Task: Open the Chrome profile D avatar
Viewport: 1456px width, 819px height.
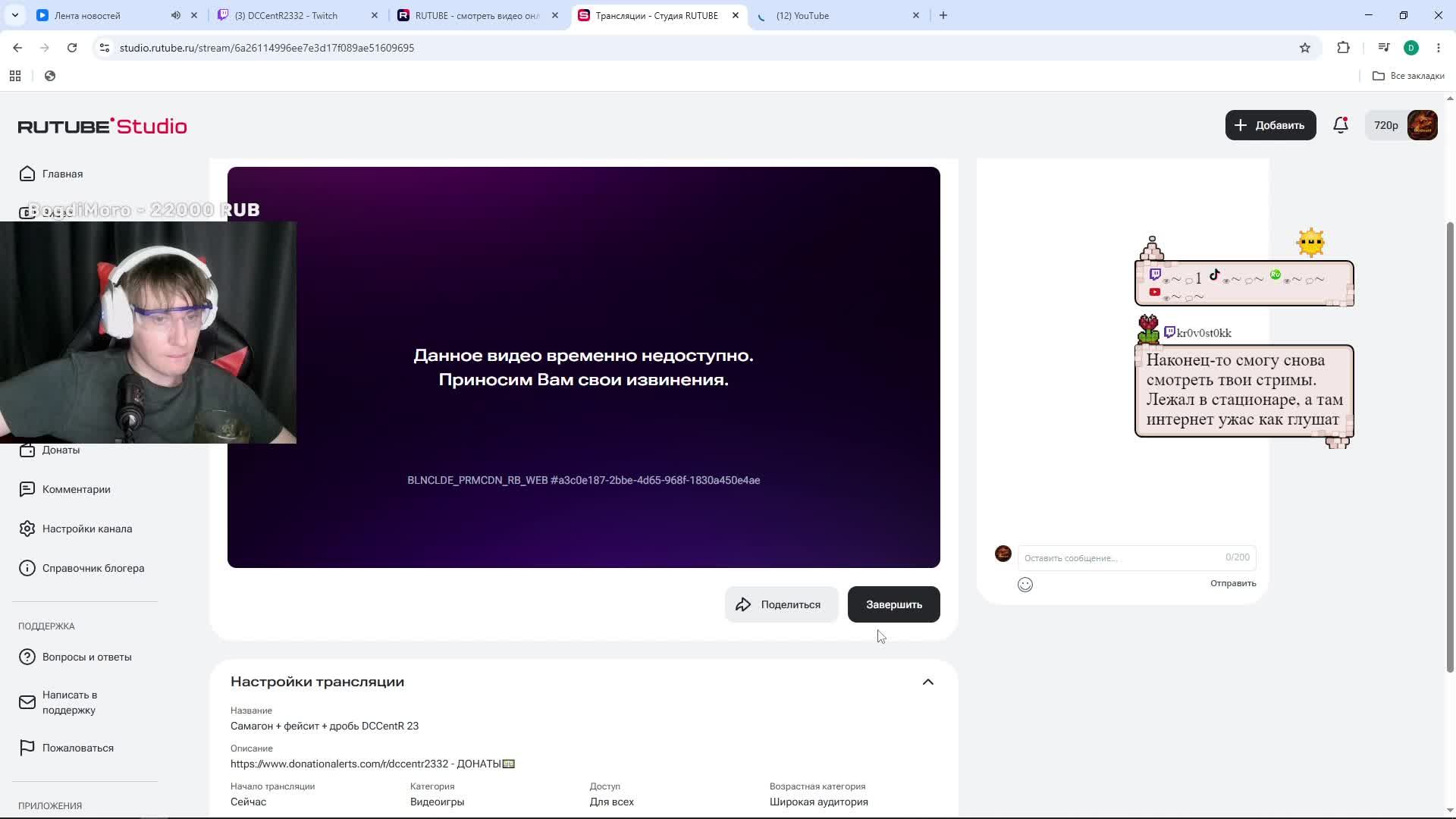Action: (x=1411, y=48)
